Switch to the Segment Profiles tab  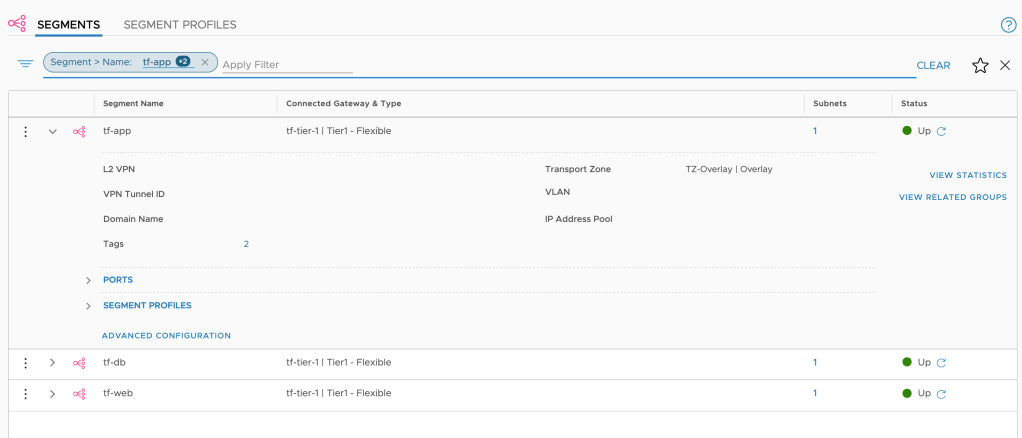point(180,24)
